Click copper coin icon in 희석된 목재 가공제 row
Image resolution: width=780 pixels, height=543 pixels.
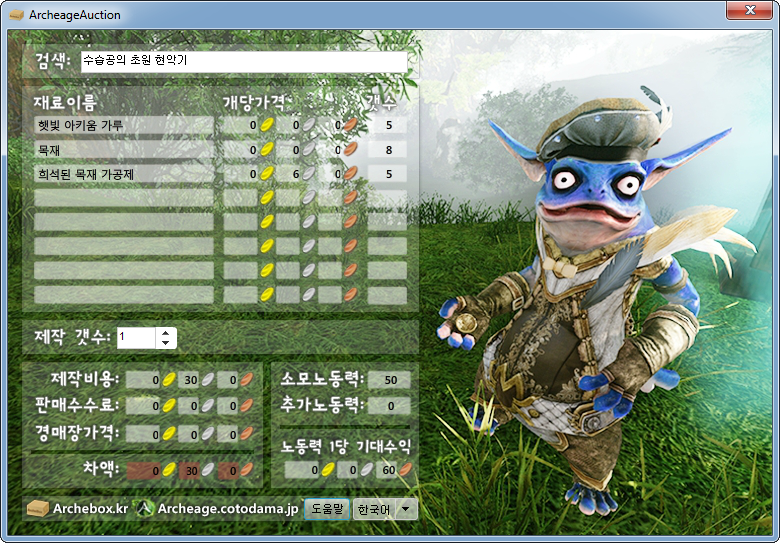[350, 173]
